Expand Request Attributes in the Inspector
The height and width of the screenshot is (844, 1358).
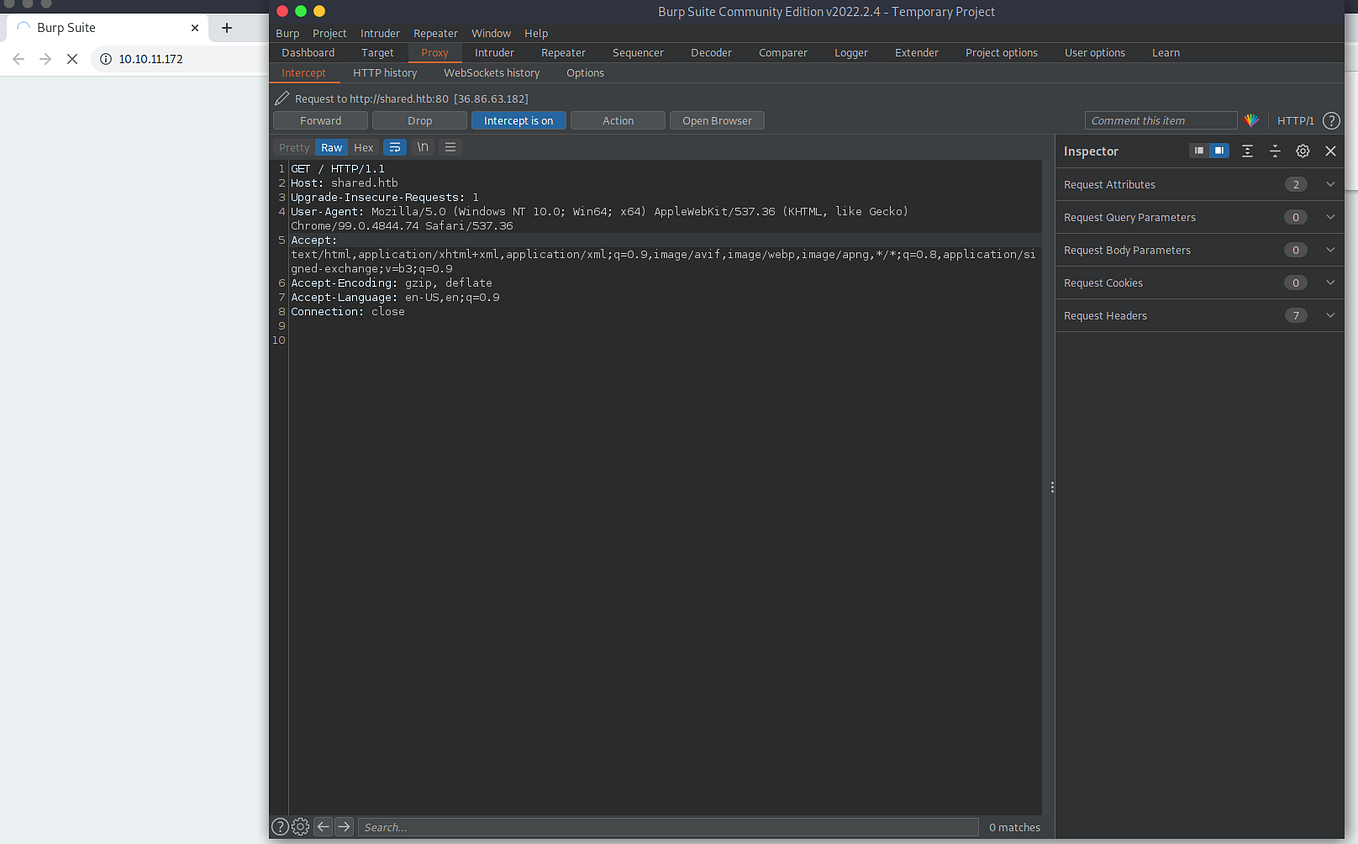(x=1330, y=184)
